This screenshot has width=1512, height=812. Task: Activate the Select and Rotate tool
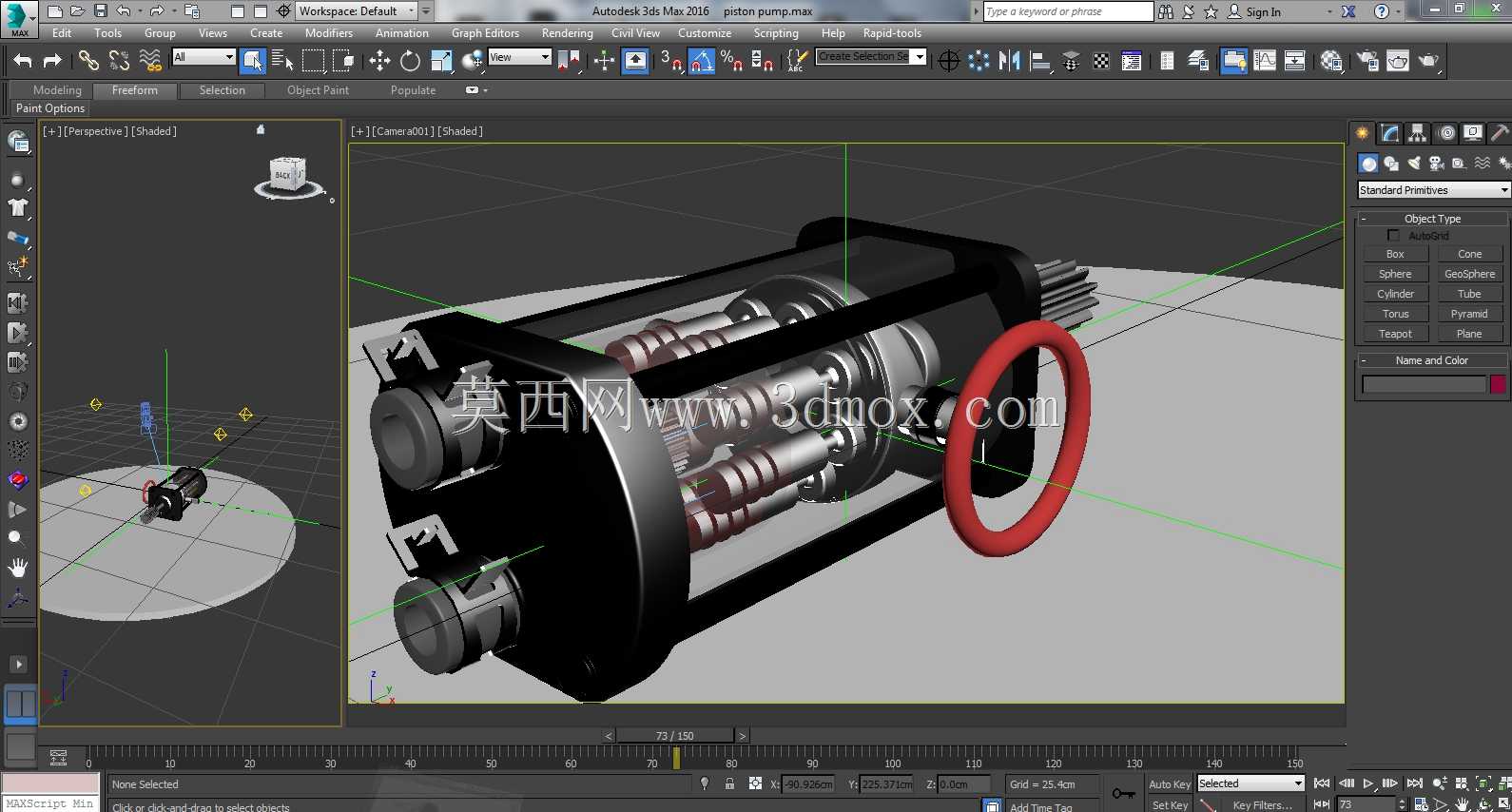(x=410, y=61)
